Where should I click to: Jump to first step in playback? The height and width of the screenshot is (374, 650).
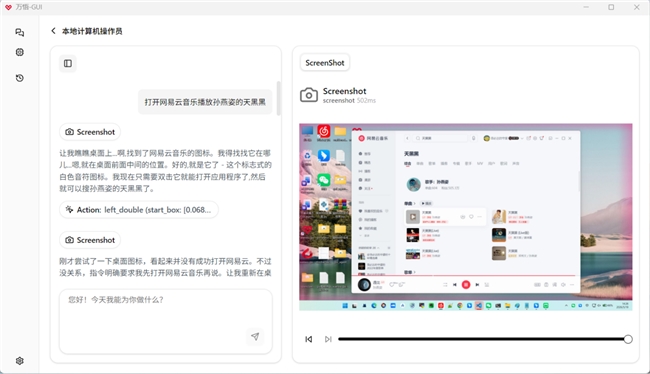(309, 339)
